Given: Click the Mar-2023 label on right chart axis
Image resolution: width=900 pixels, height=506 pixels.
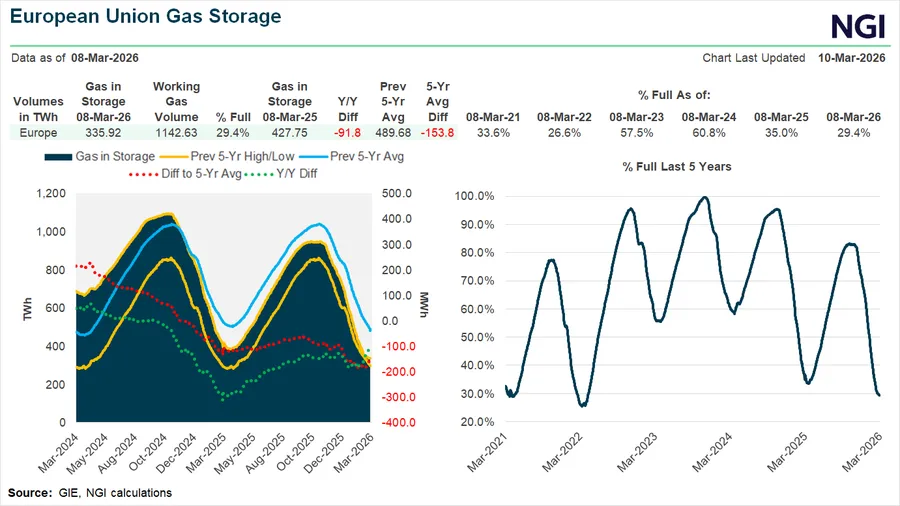Looking at the screenshot, I should (x=636, y=455).
